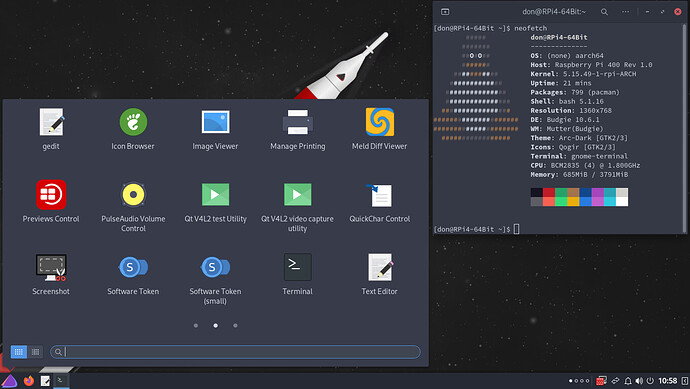Open Text Editor app
This screenshot has height=389, width=690.
(379, 274)
